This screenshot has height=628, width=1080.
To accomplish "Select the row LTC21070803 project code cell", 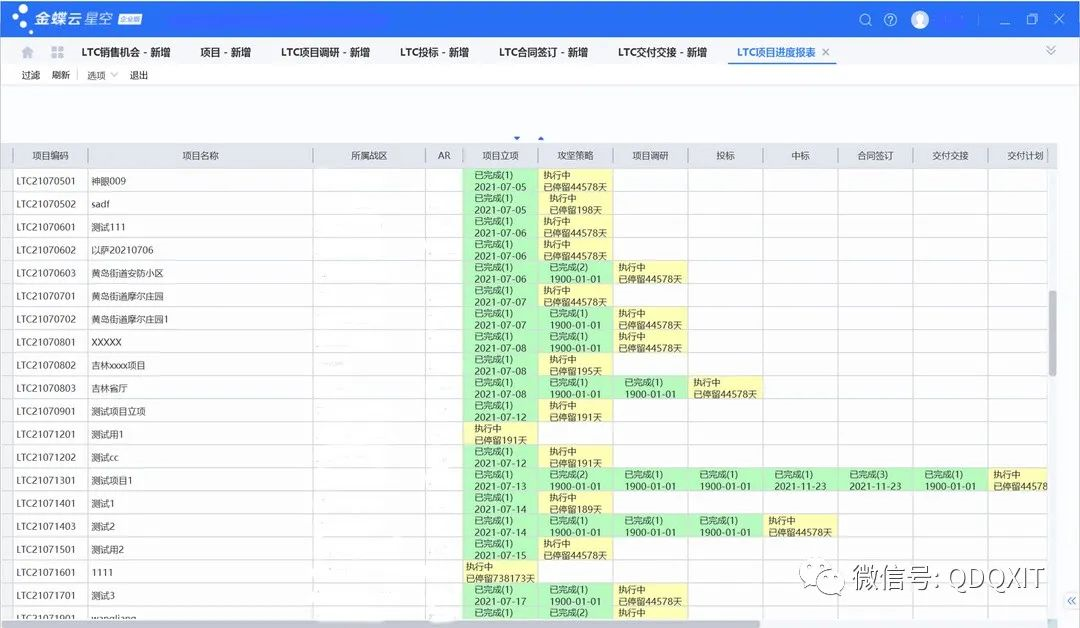I will (46, 388).
